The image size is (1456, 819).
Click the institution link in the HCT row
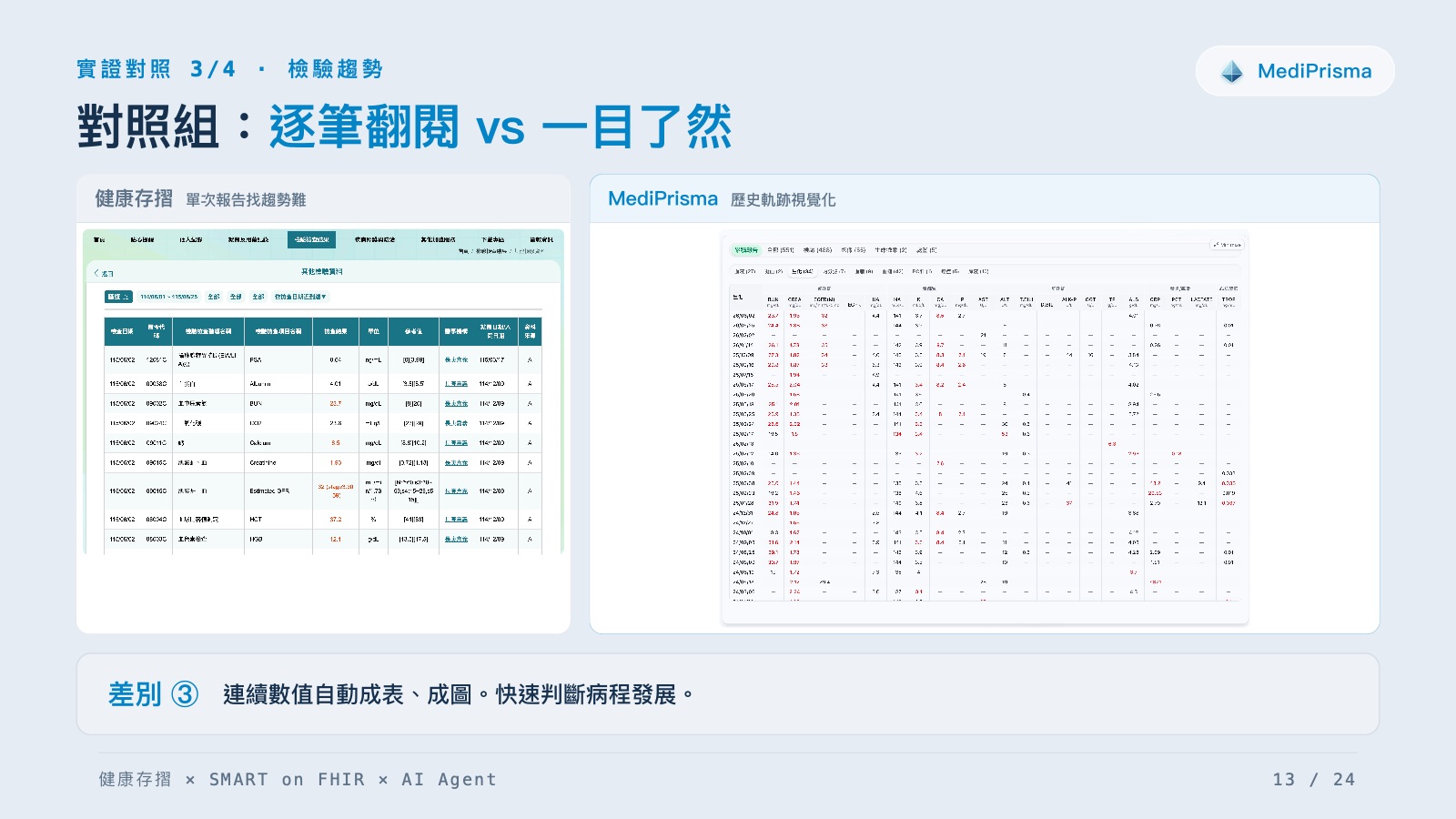pyautogui.click(x=456, y=520)
